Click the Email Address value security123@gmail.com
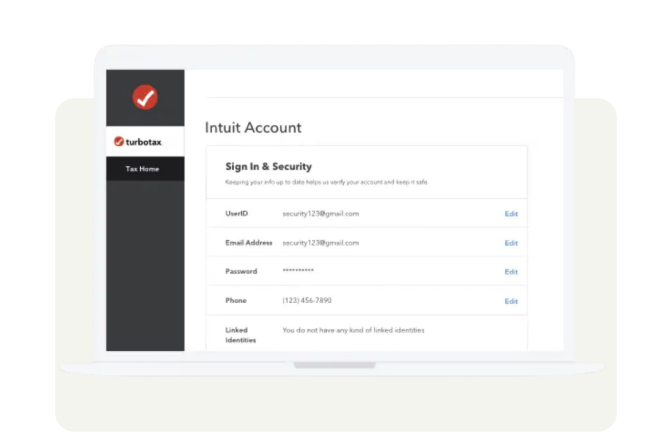670x436 pixels. coord(320,243)
